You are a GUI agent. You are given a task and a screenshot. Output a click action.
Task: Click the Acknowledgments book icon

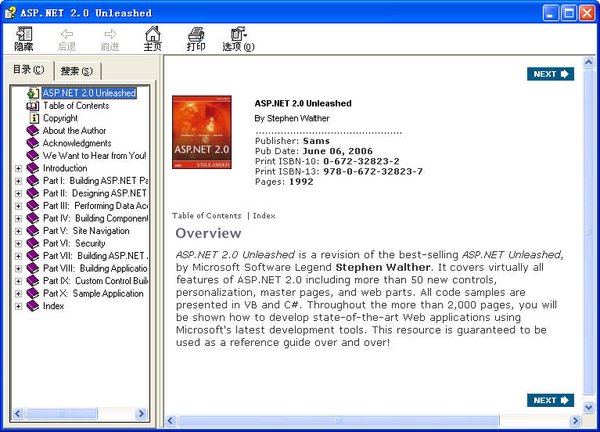[33, 143]
